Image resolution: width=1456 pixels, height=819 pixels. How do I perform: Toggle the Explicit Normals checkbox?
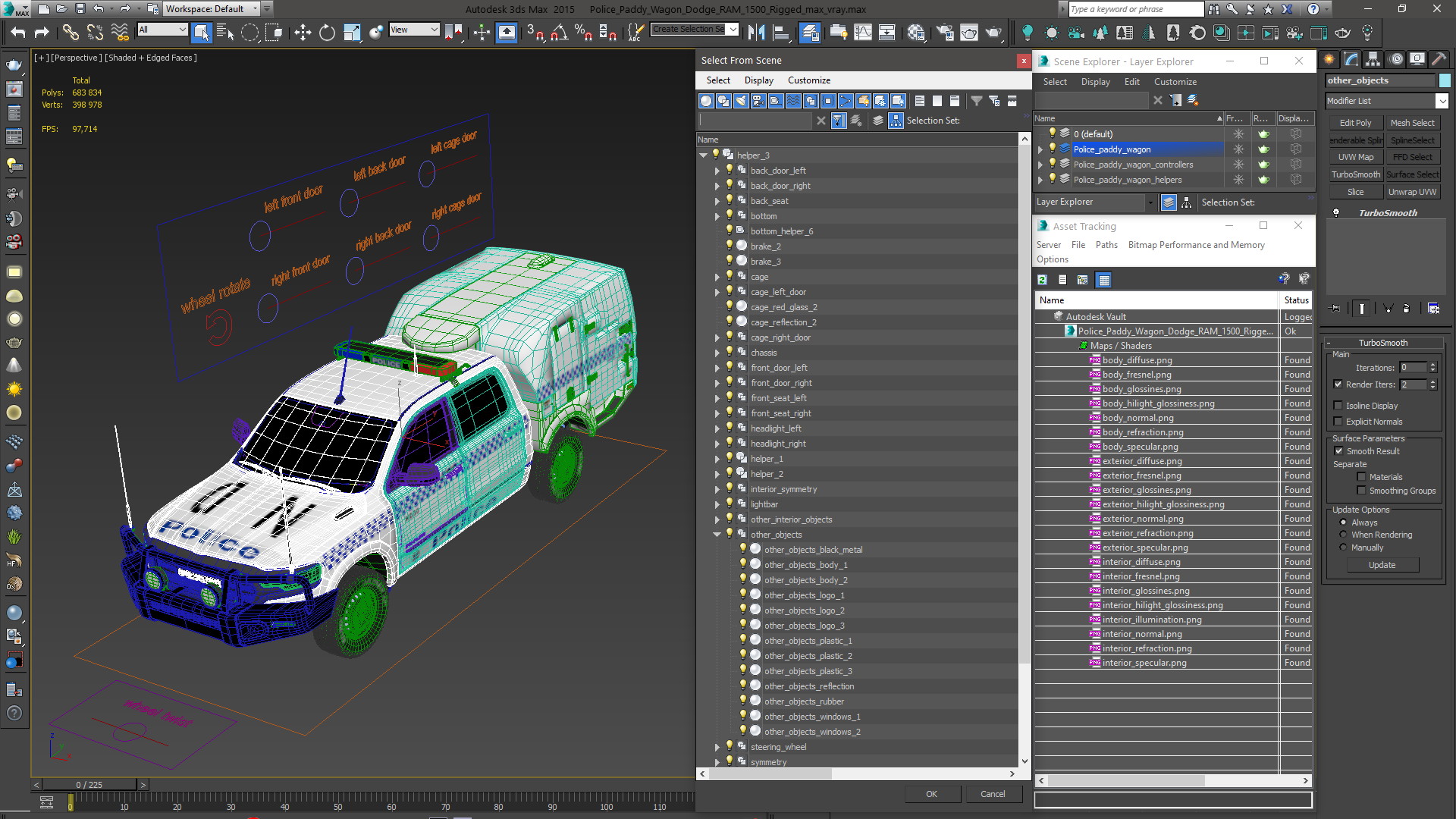1338,422
